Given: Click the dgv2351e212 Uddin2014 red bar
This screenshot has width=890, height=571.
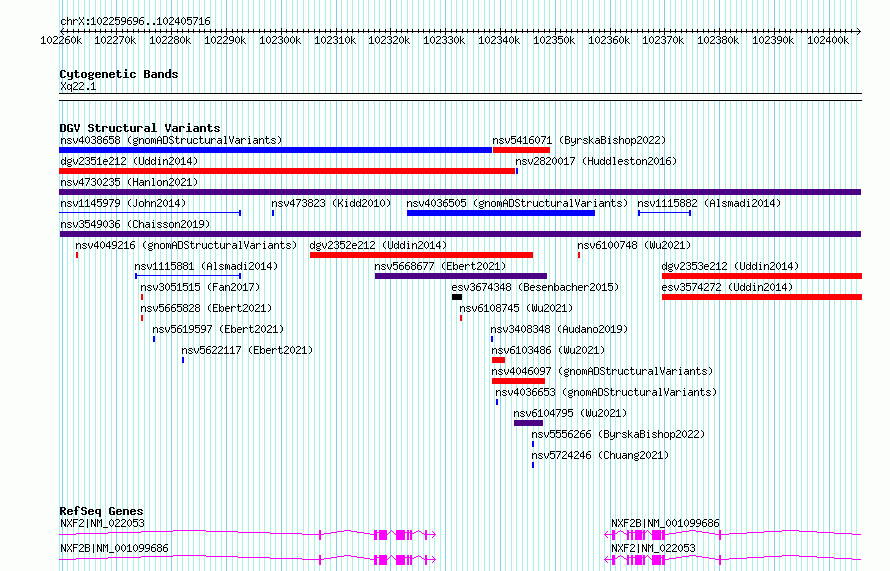Looking at the screenshot, I should click(x=287, y=171).
